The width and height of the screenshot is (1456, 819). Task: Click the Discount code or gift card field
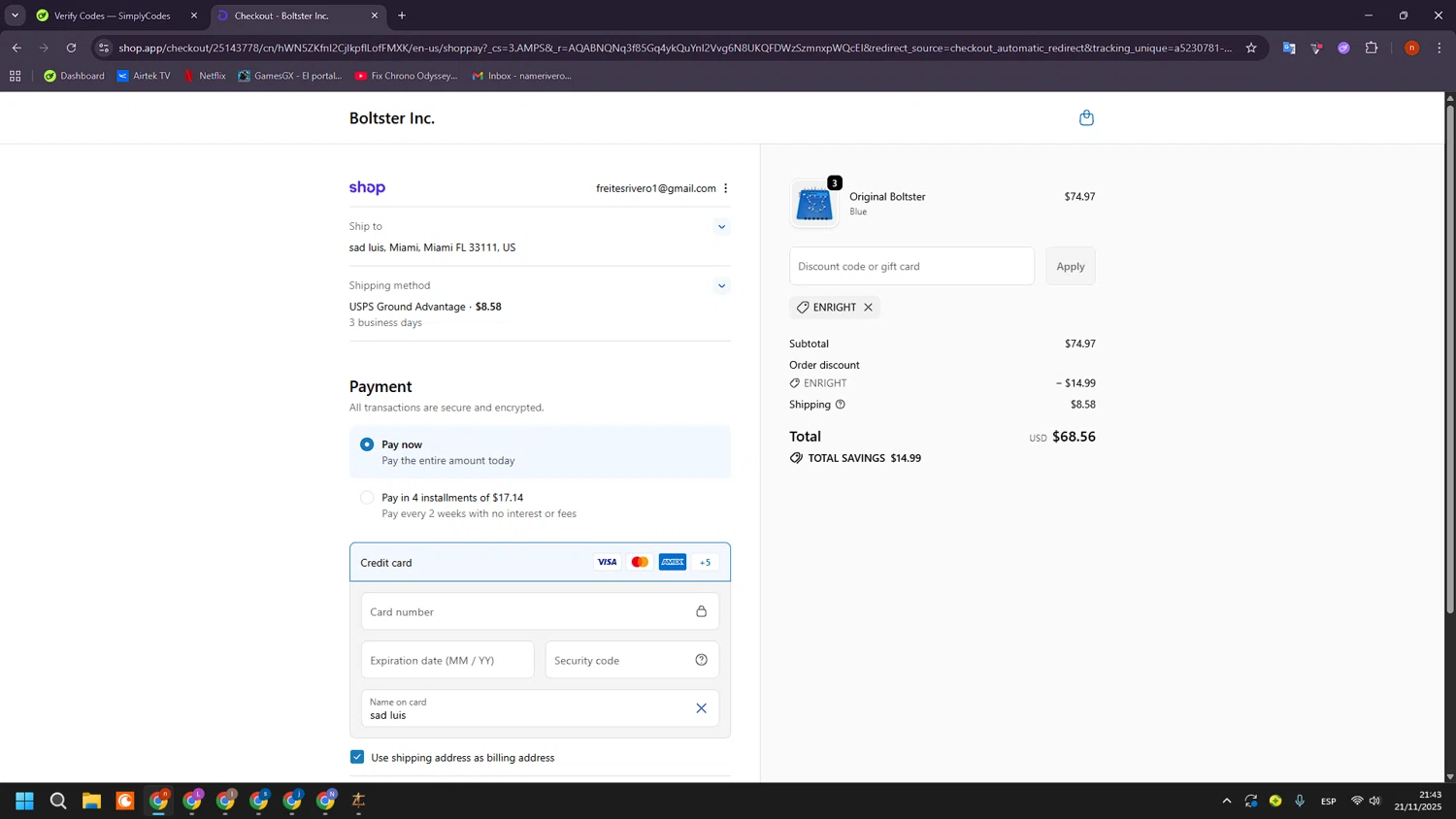(911, 266)
